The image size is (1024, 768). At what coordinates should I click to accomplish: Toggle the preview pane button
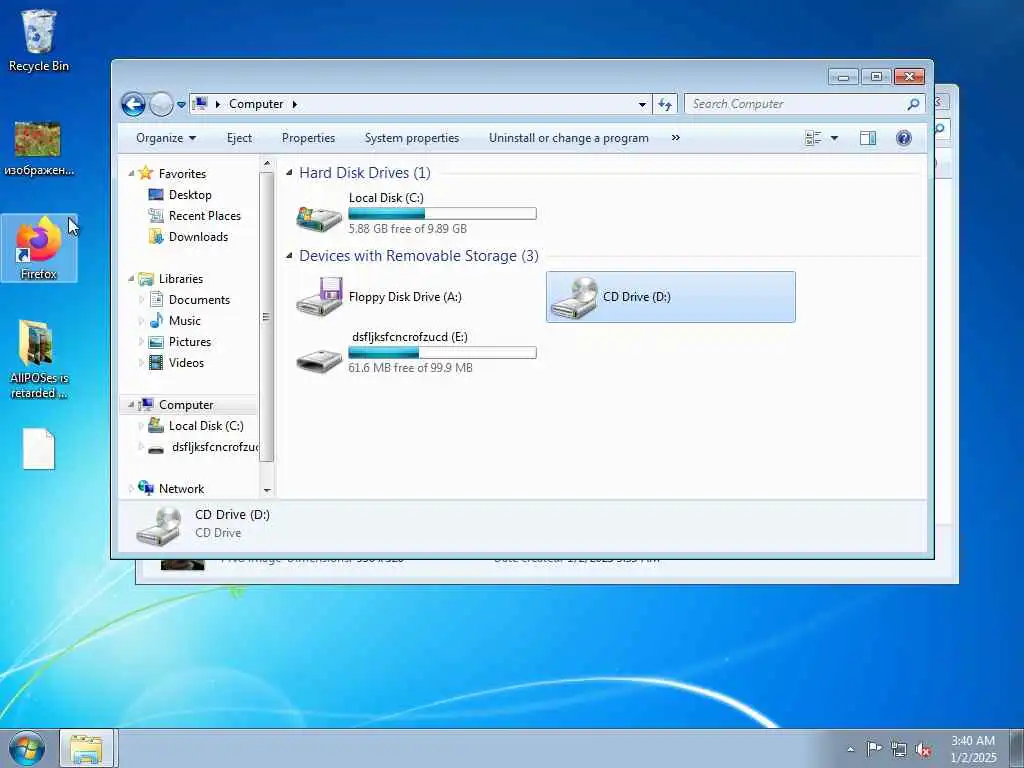tap(868, 138)
